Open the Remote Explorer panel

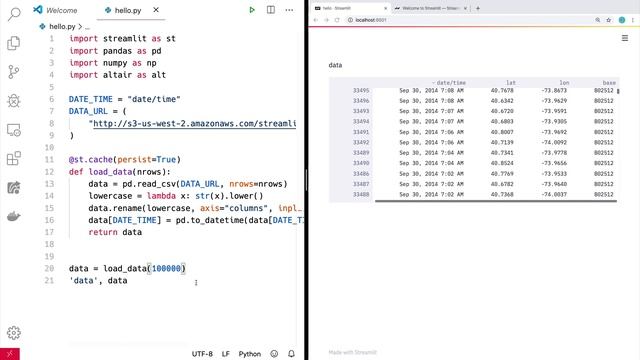pos(14,130)
